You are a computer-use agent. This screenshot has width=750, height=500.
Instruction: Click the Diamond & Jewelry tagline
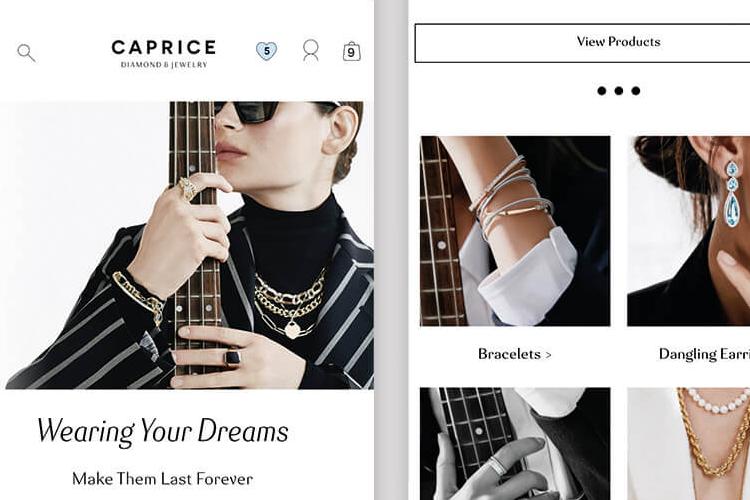pos(164,65)
